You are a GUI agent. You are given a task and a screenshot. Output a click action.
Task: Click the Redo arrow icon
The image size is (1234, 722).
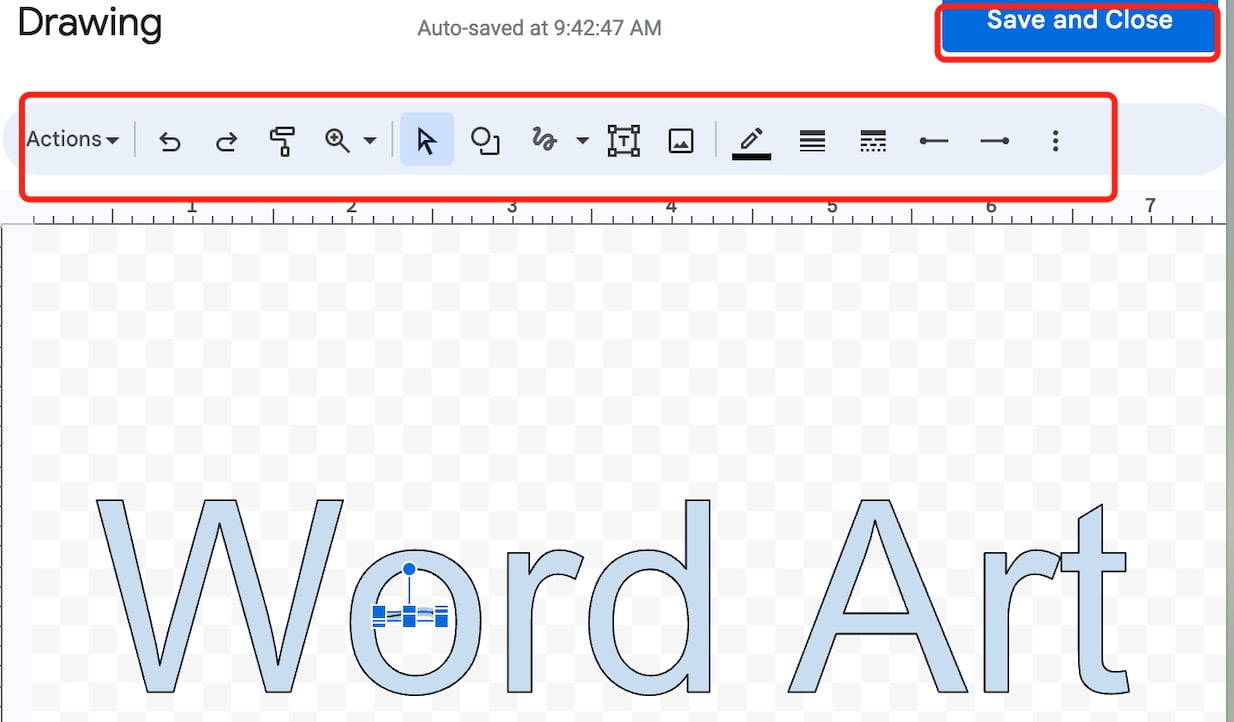click(227, 141)
